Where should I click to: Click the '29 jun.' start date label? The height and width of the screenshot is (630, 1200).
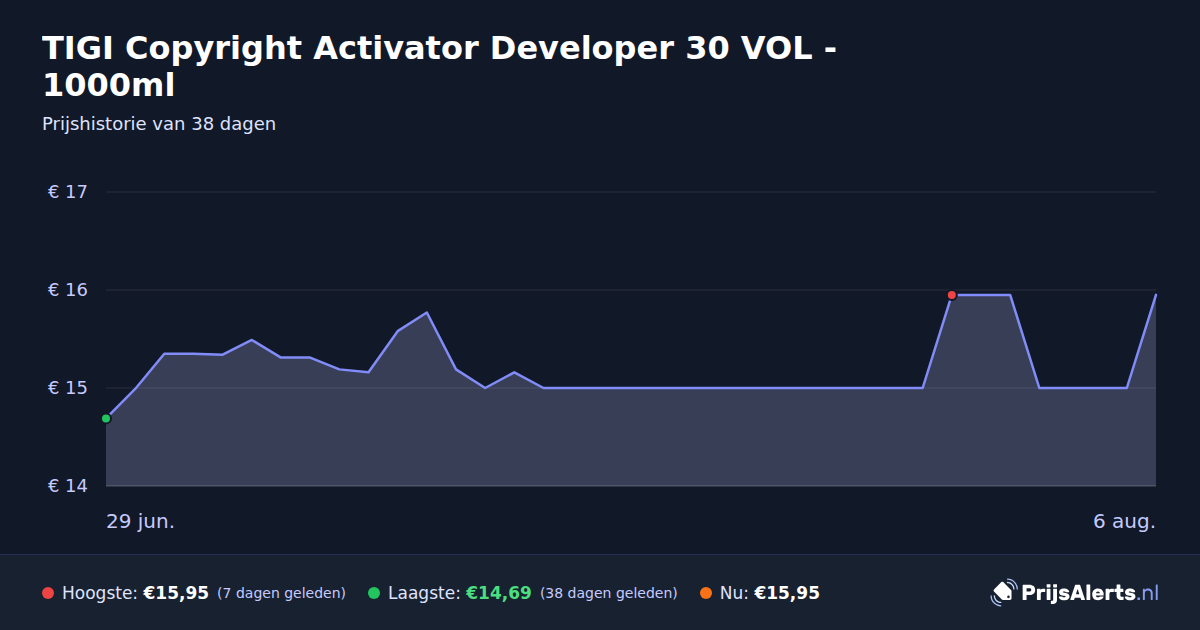click(x=140, y=522)
